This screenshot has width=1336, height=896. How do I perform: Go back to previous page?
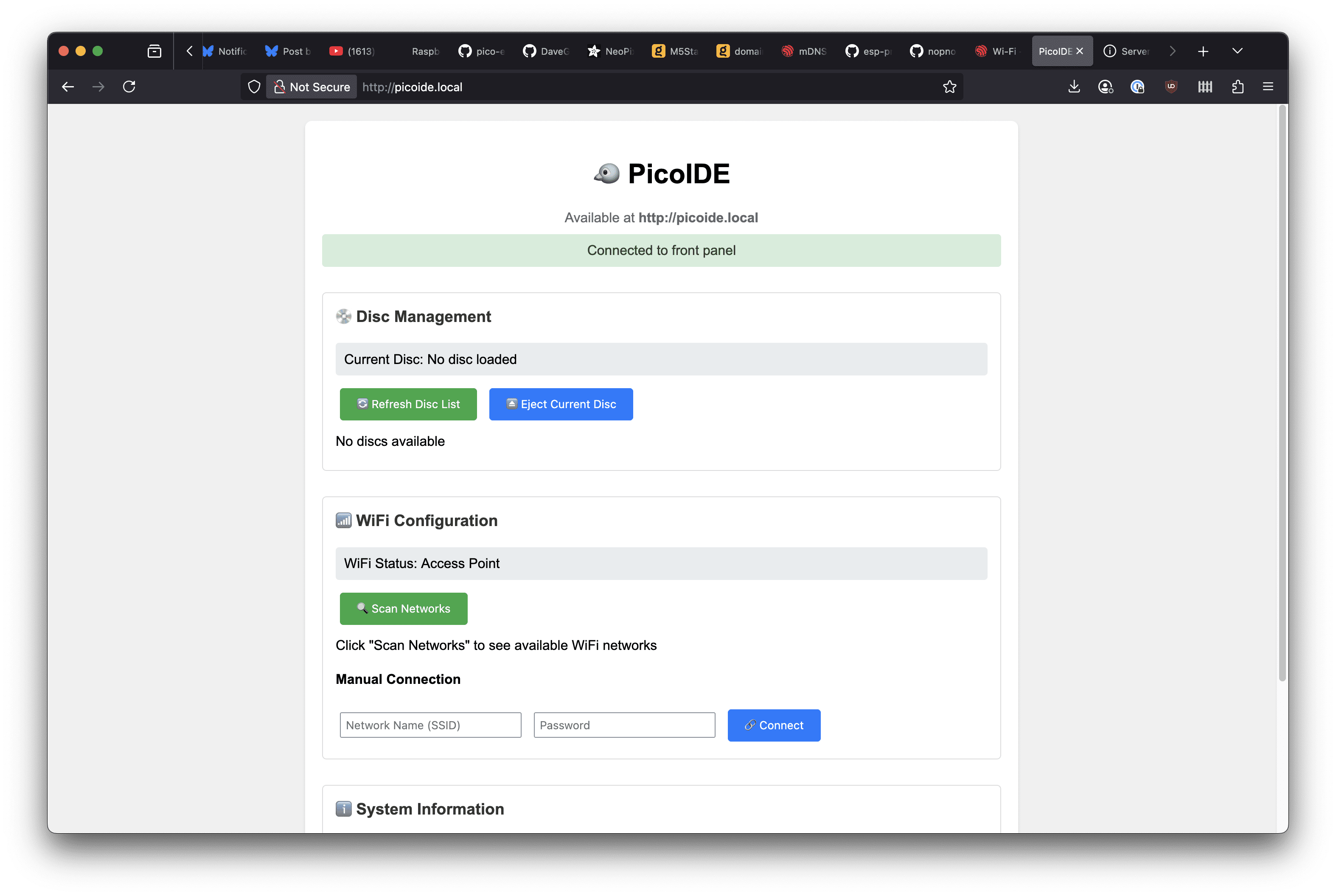68,87
